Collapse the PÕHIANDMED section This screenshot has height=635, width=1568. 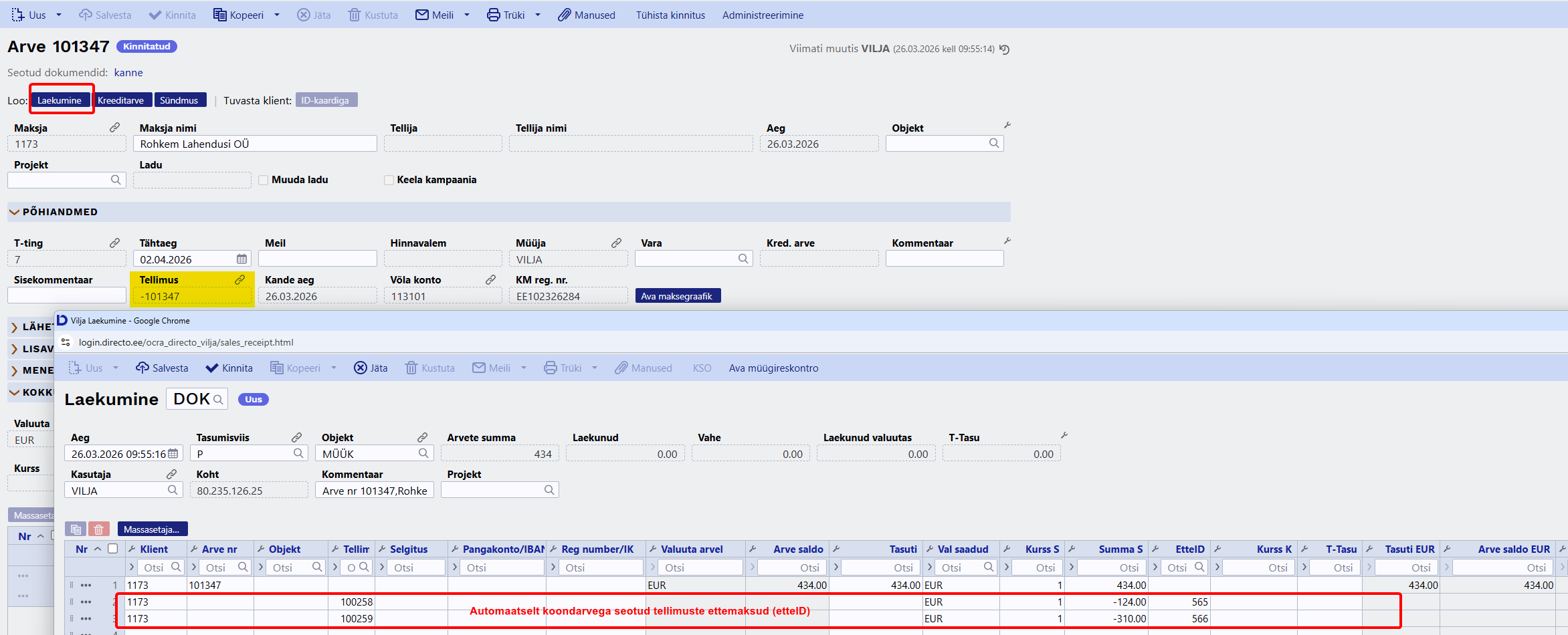click(x=14, y=212)
